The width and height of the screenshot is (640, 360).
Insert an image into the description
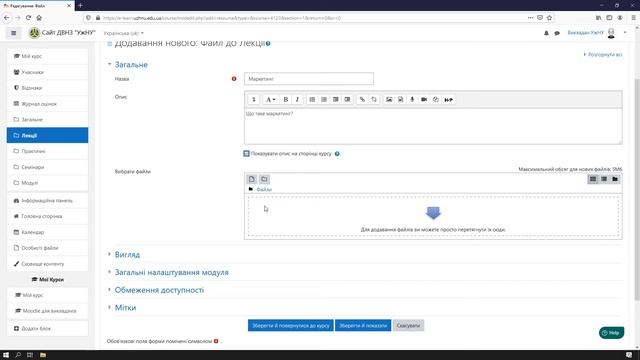click(x=389, y=100)
